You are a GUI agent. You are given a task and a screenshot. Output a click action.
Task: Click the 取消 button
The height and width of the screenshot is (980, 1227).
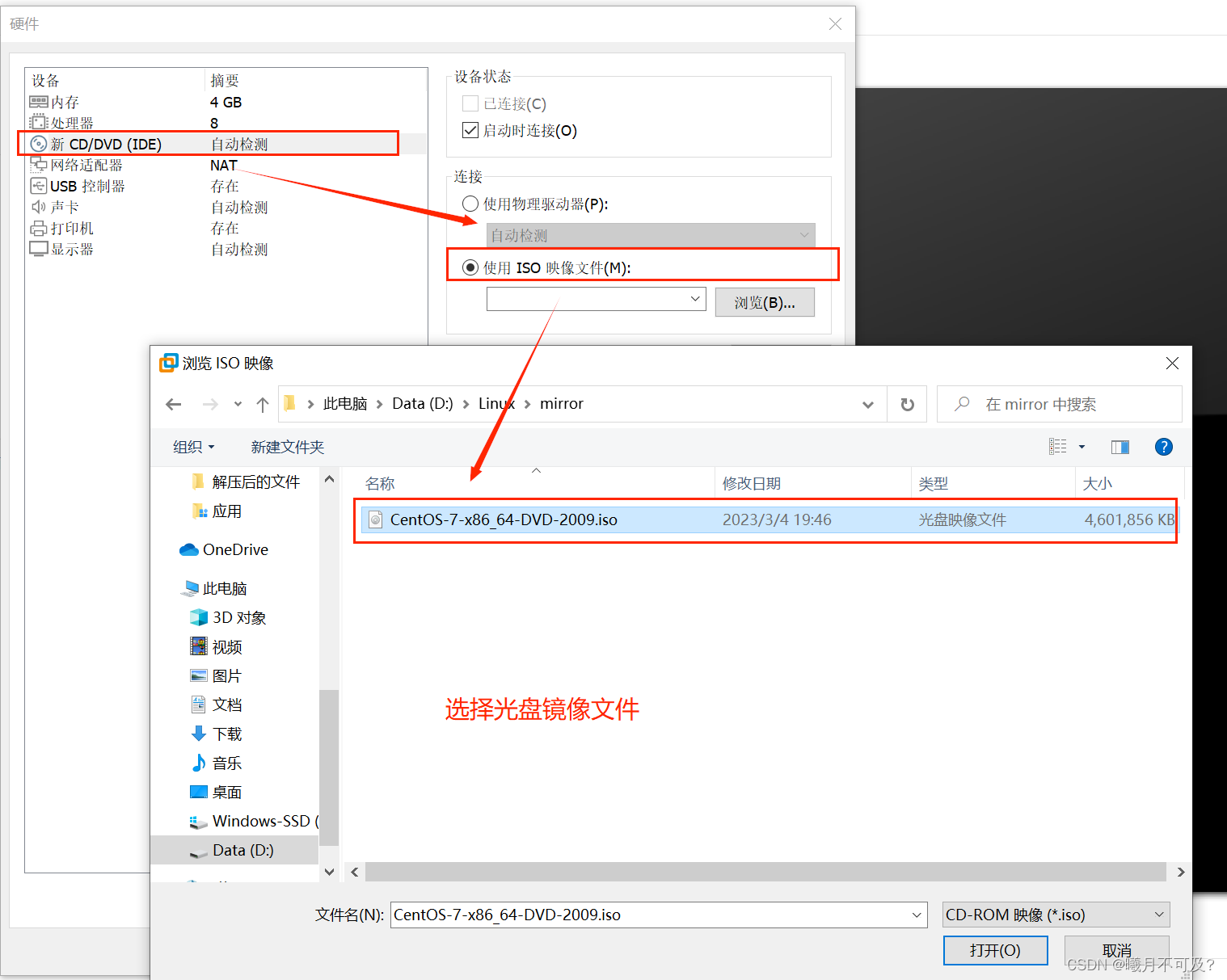[x=1117, y=950]
